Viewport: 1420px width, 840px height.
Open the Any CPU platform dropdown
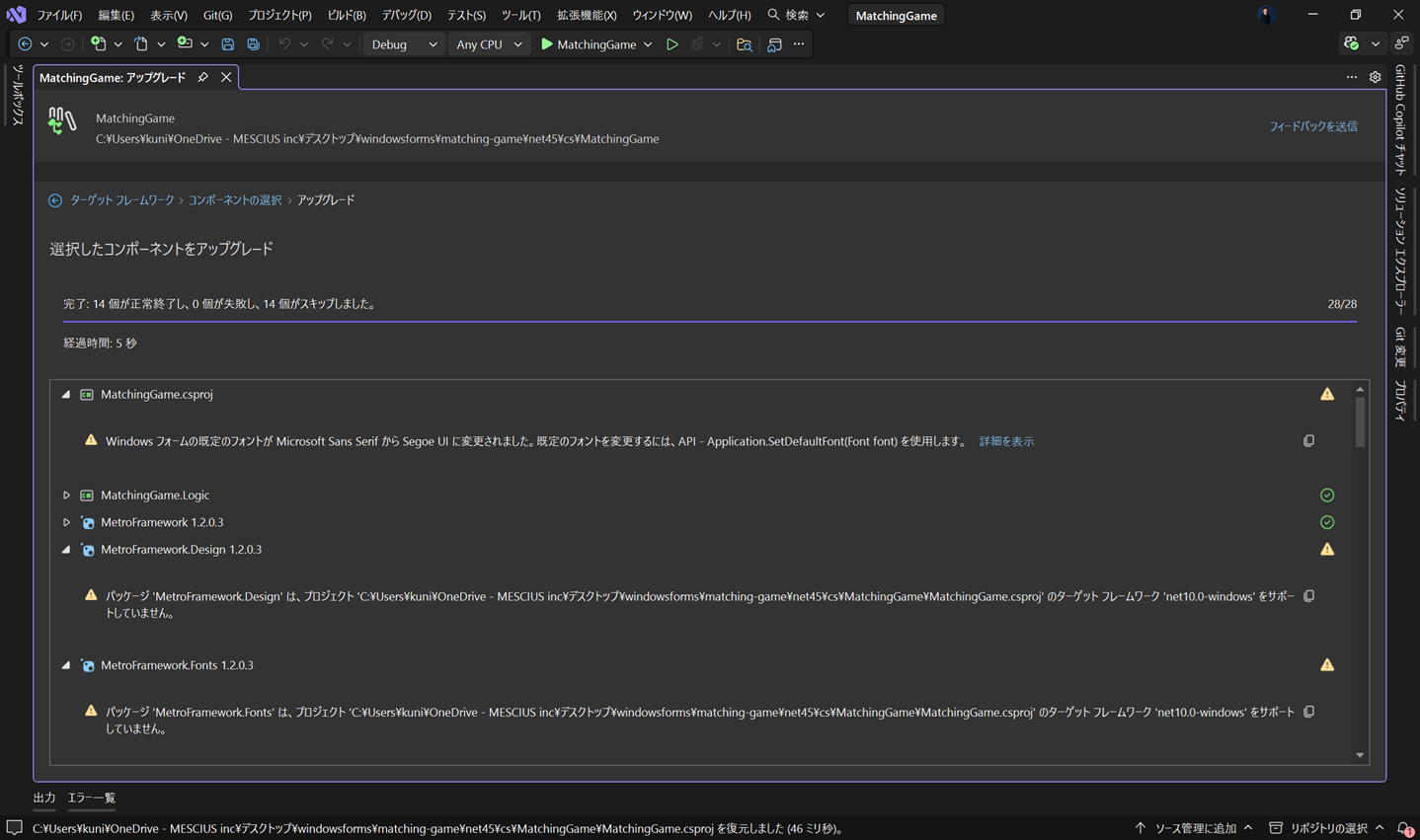(489, 44)
